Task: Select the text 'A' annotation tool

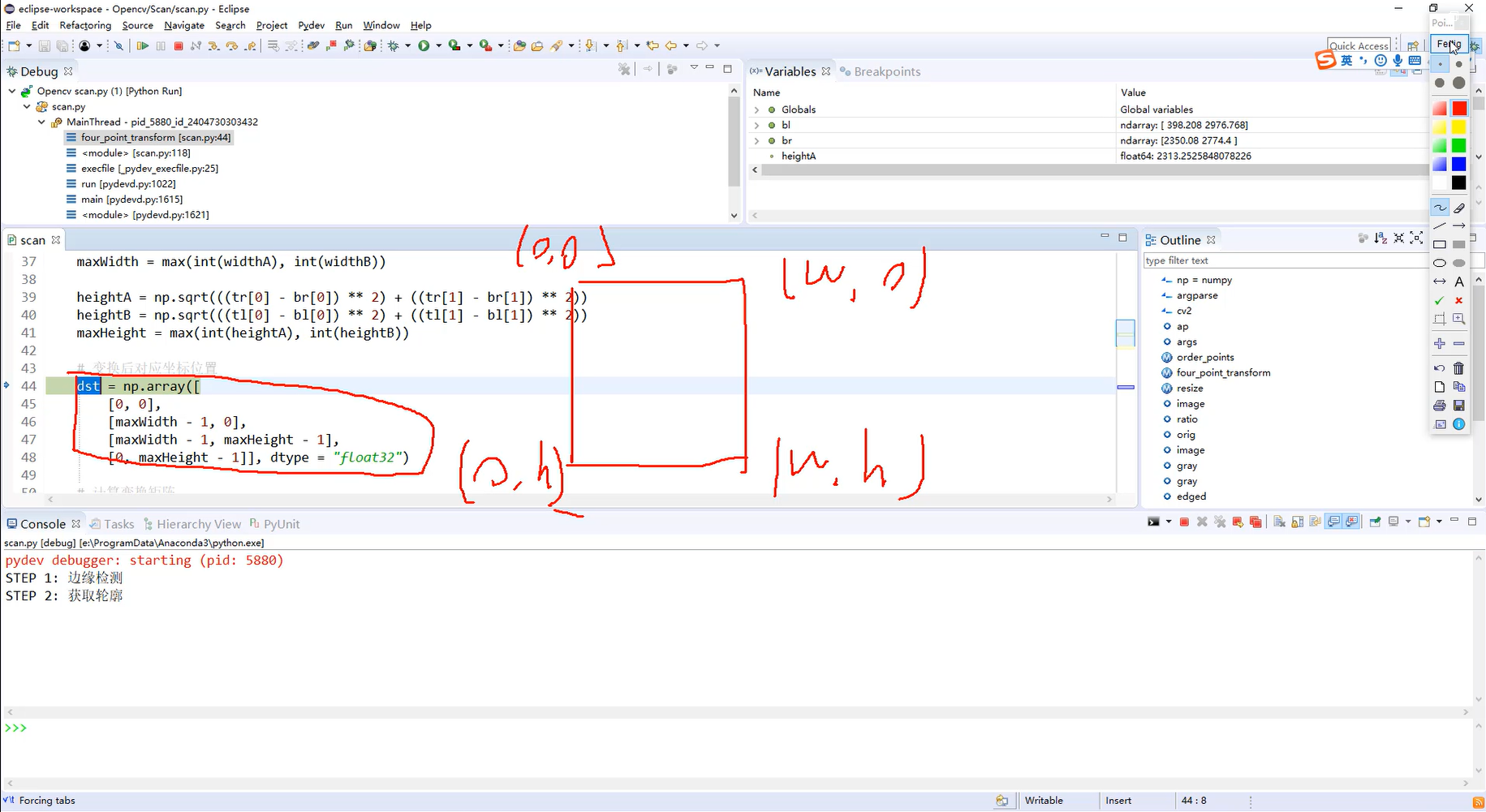Action: 1459,281
